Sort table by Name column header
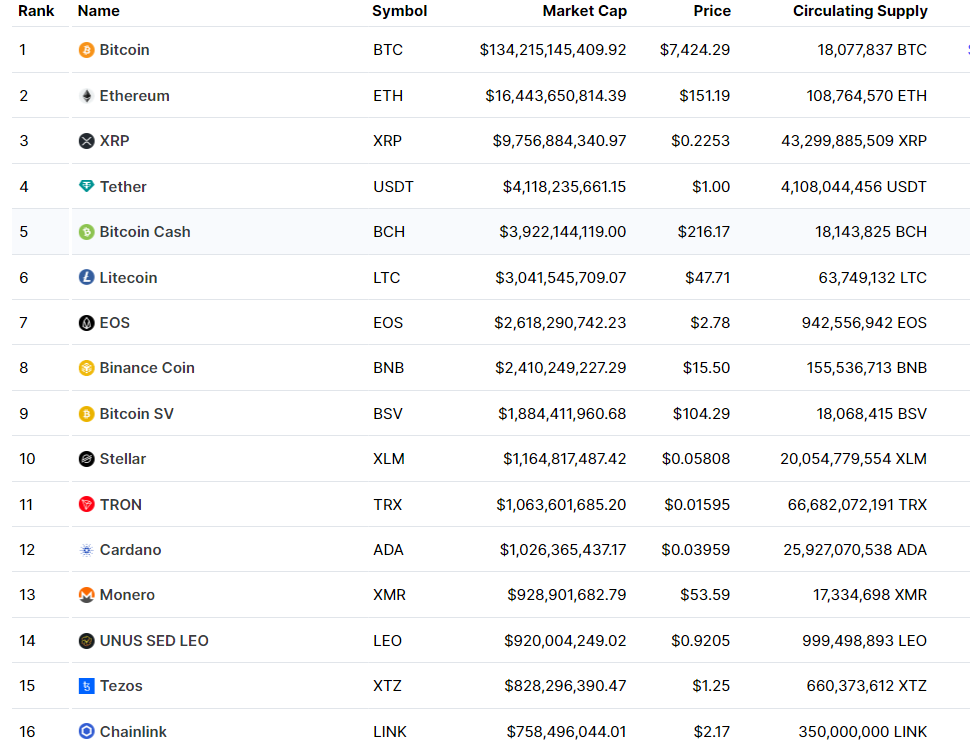970x747 pixels. point(99,11)
